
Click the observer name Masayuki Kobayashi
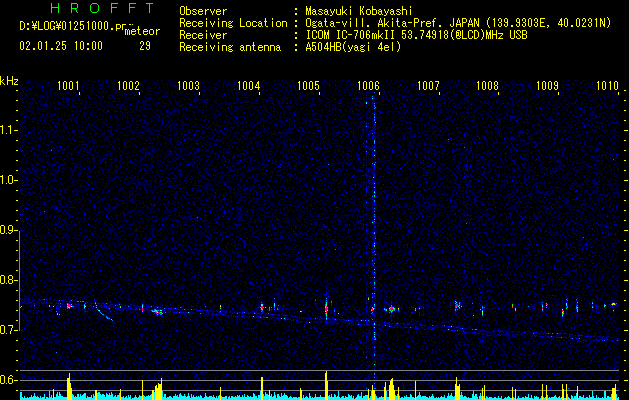point(359,11)
